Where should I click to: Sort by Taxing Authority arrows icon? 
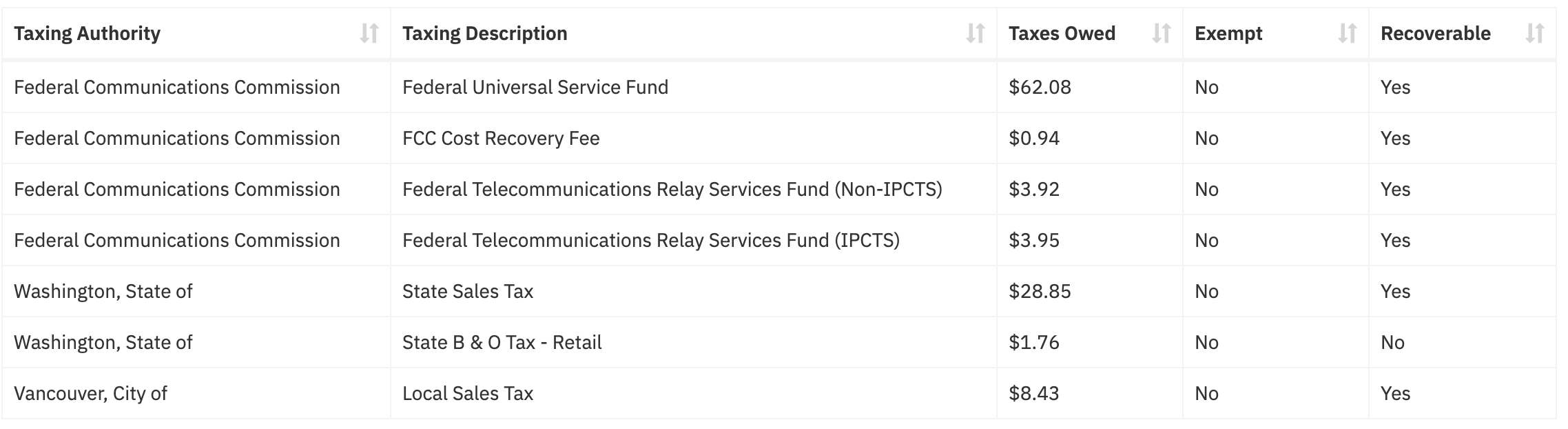(369, 33)
